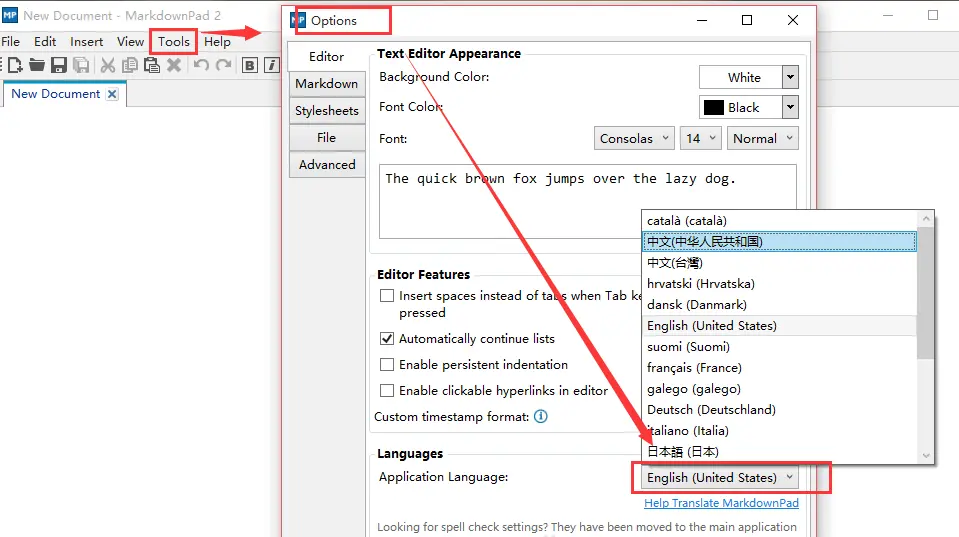Click the Undo arrow icon
959x537 pixels.
tap(201, 65)
